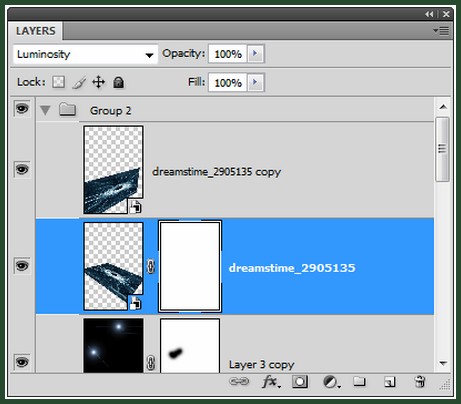Click the delete layer trash icon

tap(419, 382)
